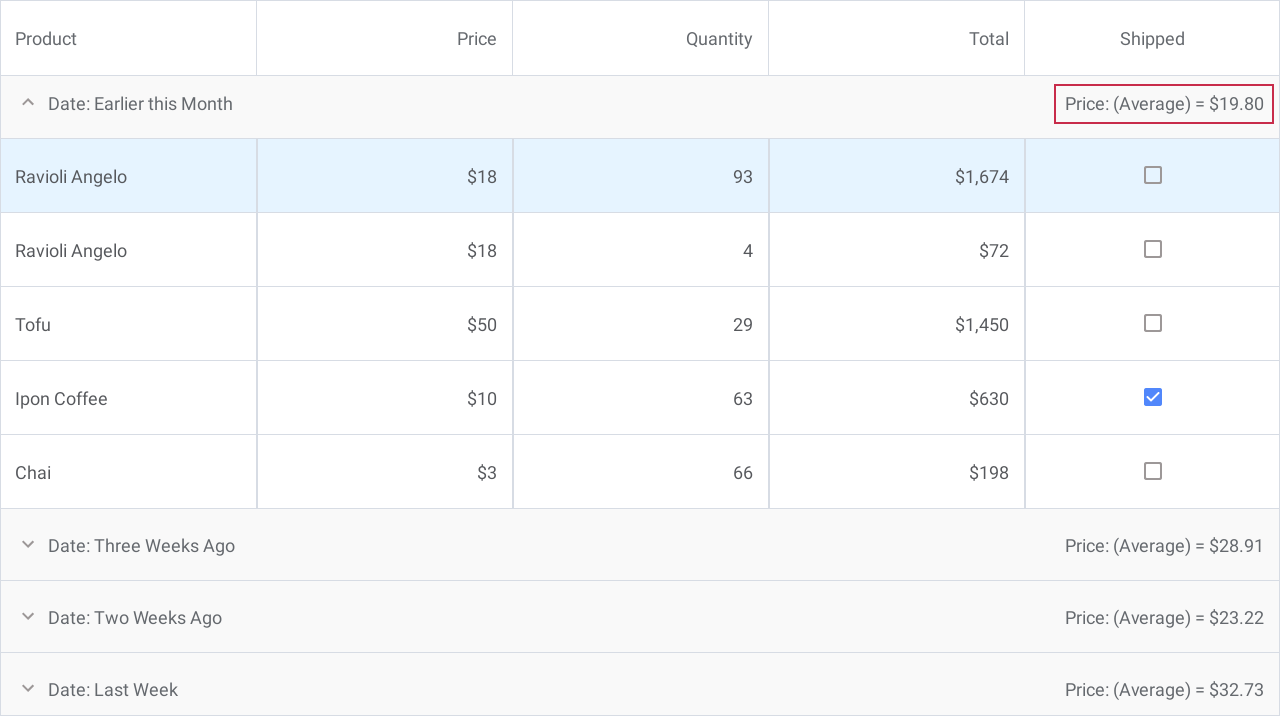Expand the Last Week group
This screenshot has width=1280, height=716.
tap(28, 689)
